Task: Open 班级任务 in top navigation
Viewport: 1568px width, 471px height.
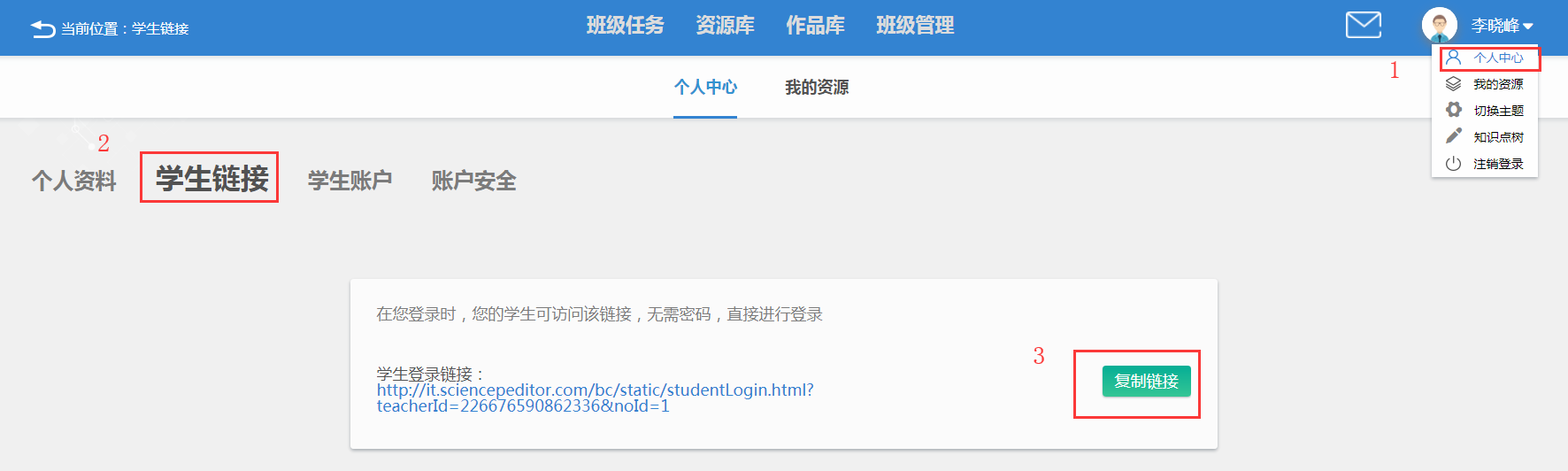Action: click(625, 26)
